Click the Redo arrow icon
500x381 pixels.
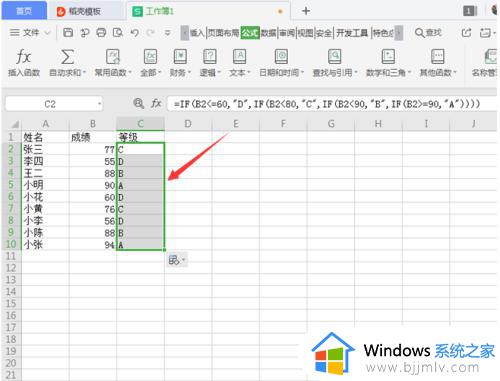[x=151, y=33]
